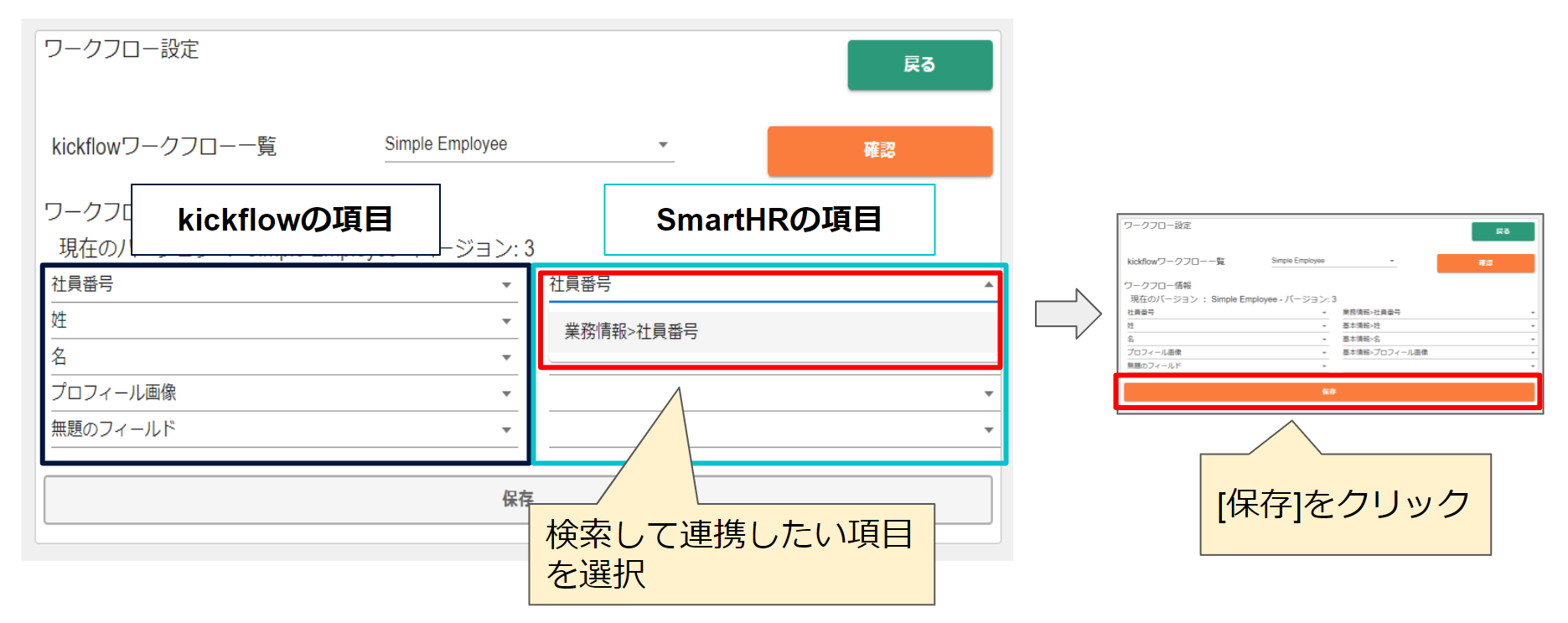Viewport: 1568px width, 623px height.
Task: Click 確認 button in the small right screenshot
Action: click(x=1485, y=263)
